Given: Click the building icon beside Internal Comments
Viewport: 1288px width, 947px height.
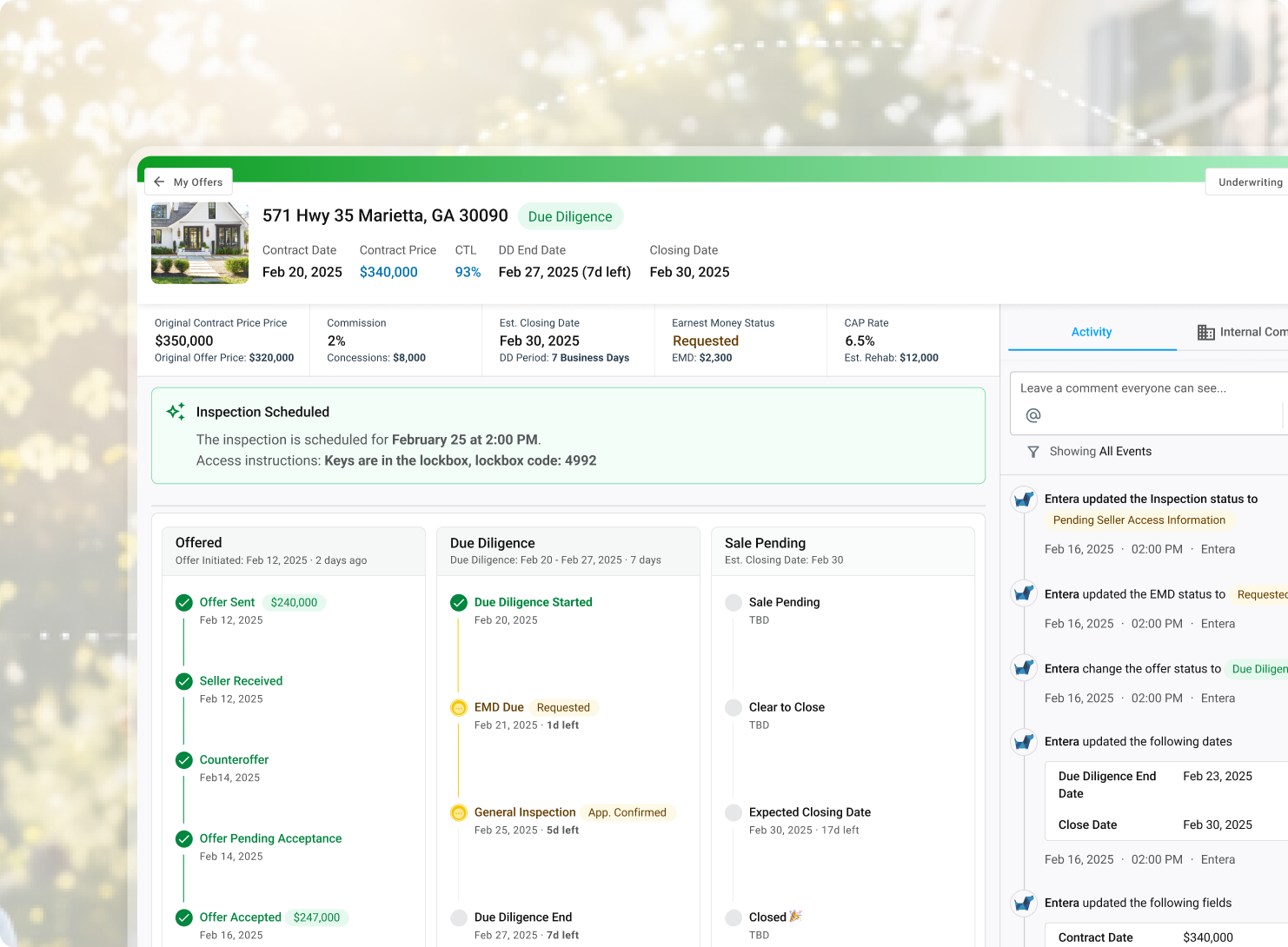Looking at the screenshot, I should (x=1206, y=333).
